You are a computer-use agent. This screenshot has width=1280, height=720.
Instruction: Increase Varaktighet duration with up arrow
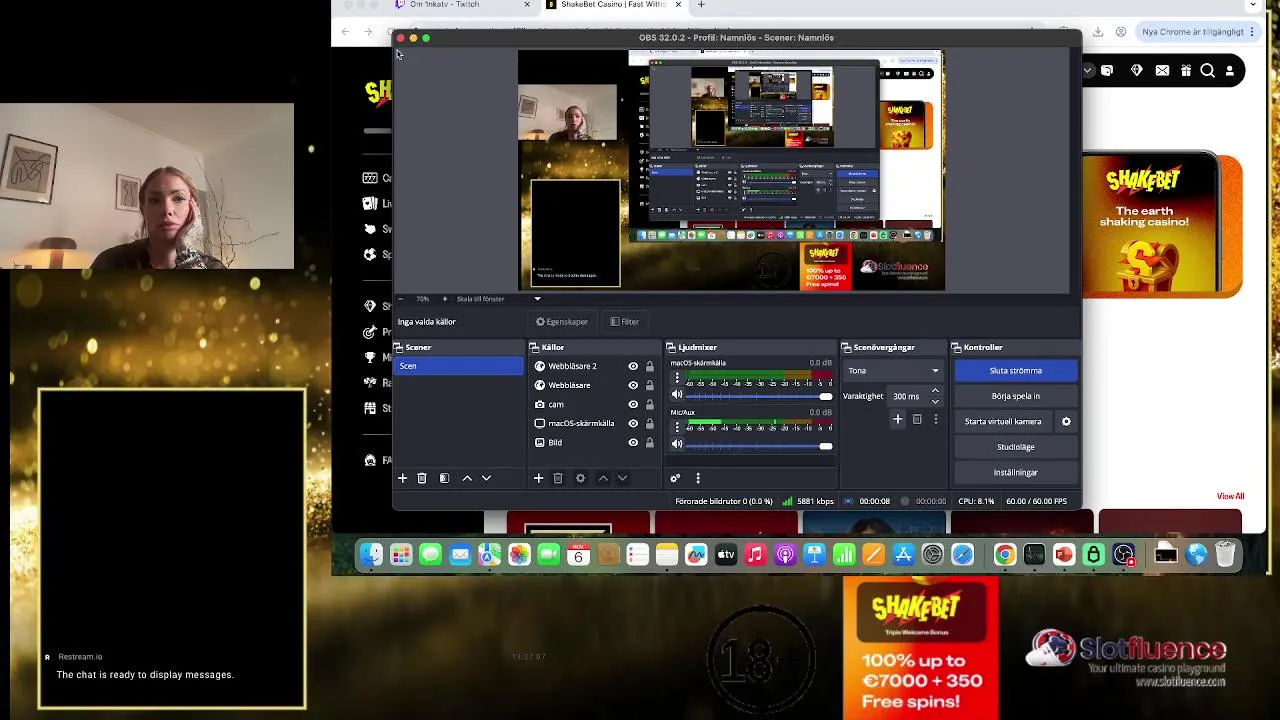[935, 391]
